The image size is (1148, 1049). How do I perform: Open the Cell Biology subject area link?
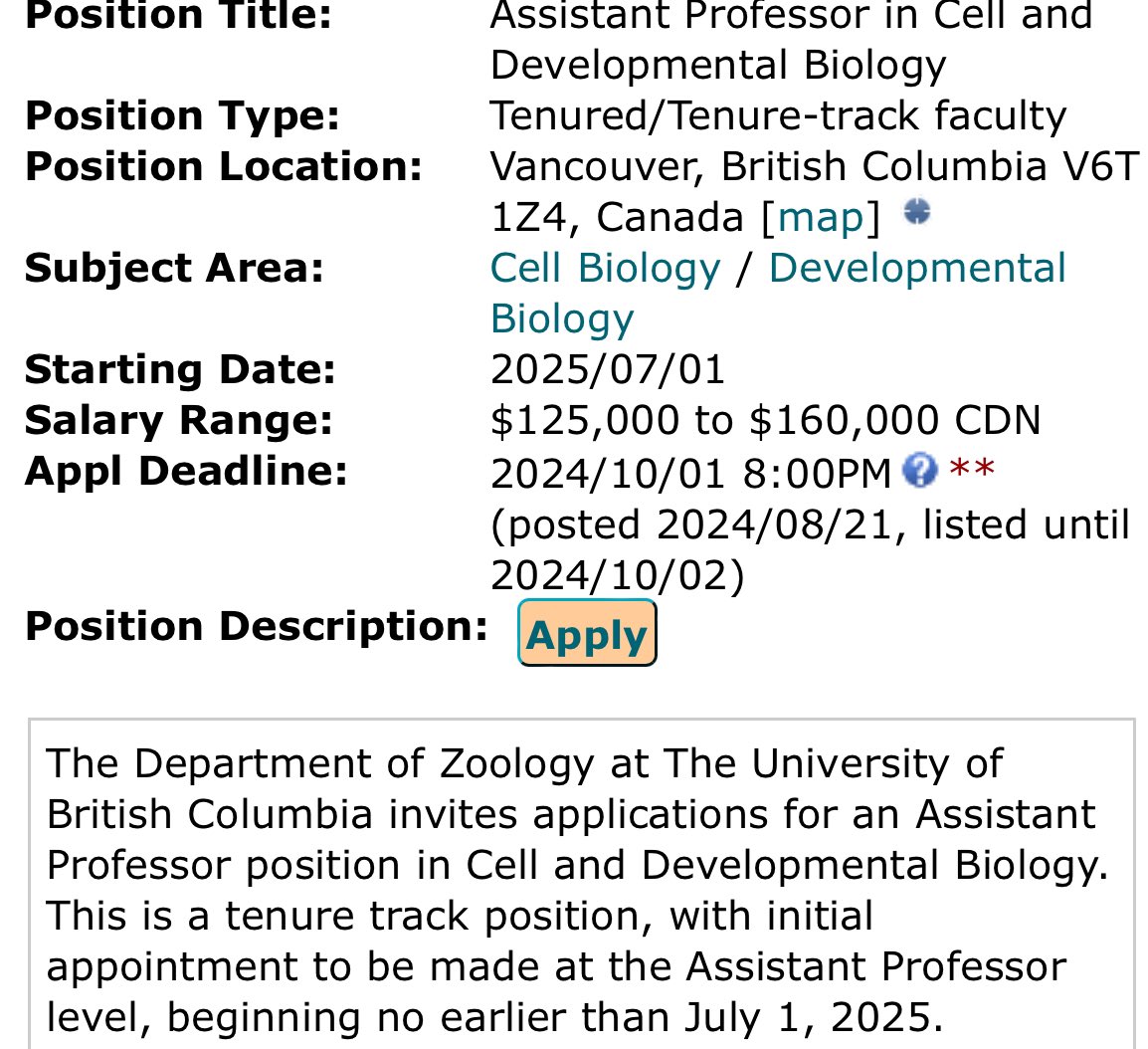pyautogui.click(x=606, y=268)
